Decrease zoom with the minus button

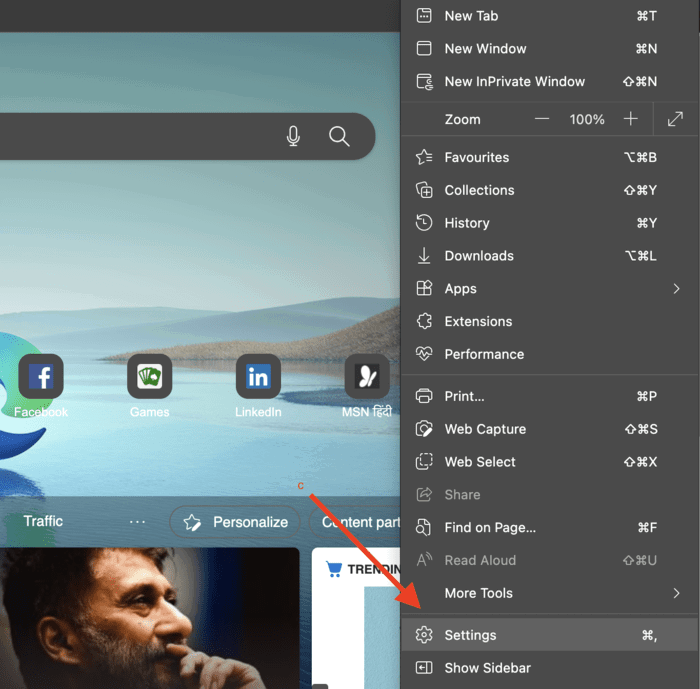click(x=542, y=119)
